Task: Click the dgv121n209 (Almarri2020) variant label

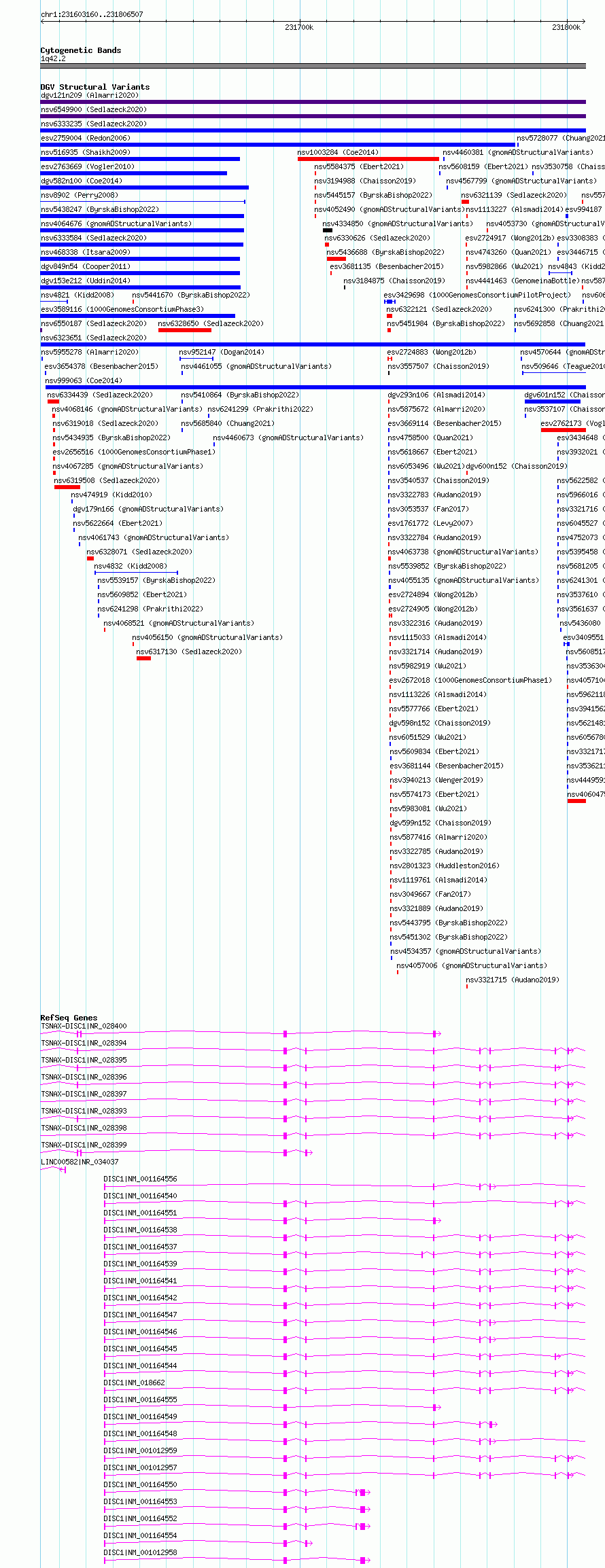Action: (89, 95)
